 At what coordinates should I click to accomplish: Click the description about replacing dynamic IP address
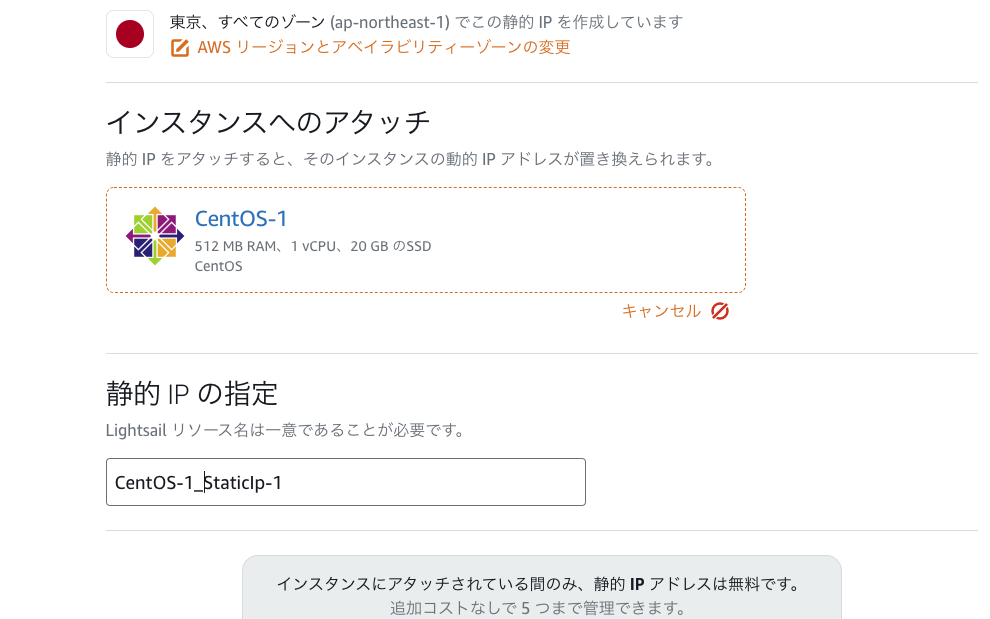(x=410, y=159)
